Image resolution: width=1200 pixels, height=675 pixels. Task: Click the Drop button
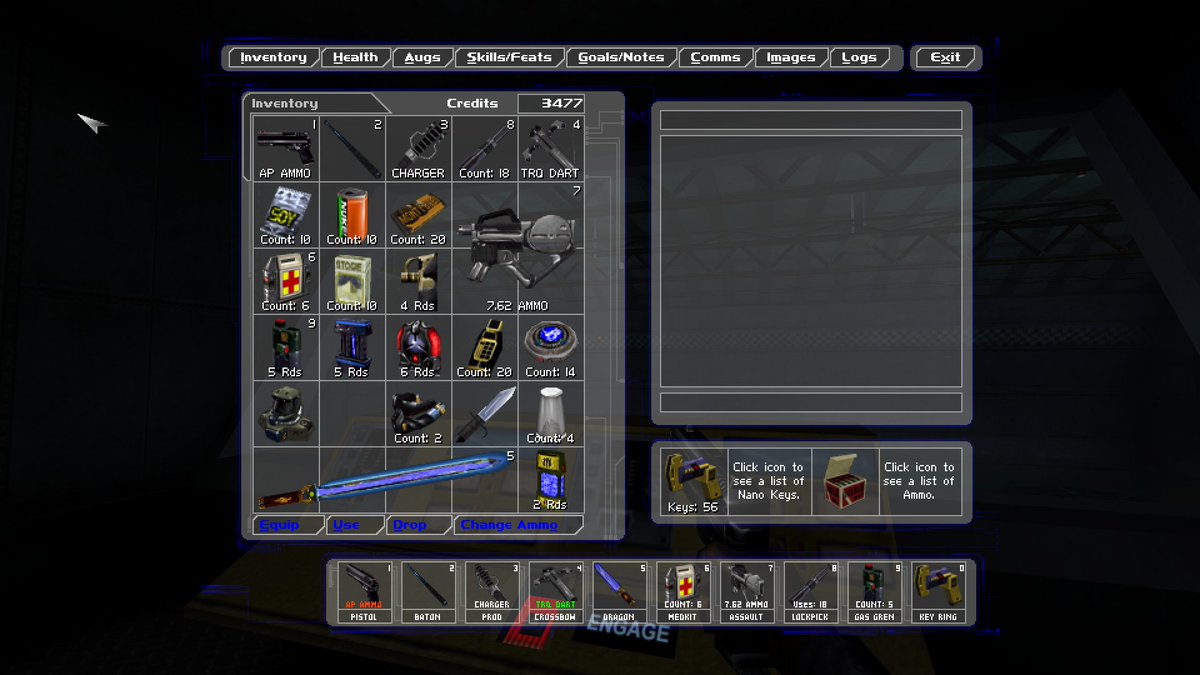pos(417,525)
